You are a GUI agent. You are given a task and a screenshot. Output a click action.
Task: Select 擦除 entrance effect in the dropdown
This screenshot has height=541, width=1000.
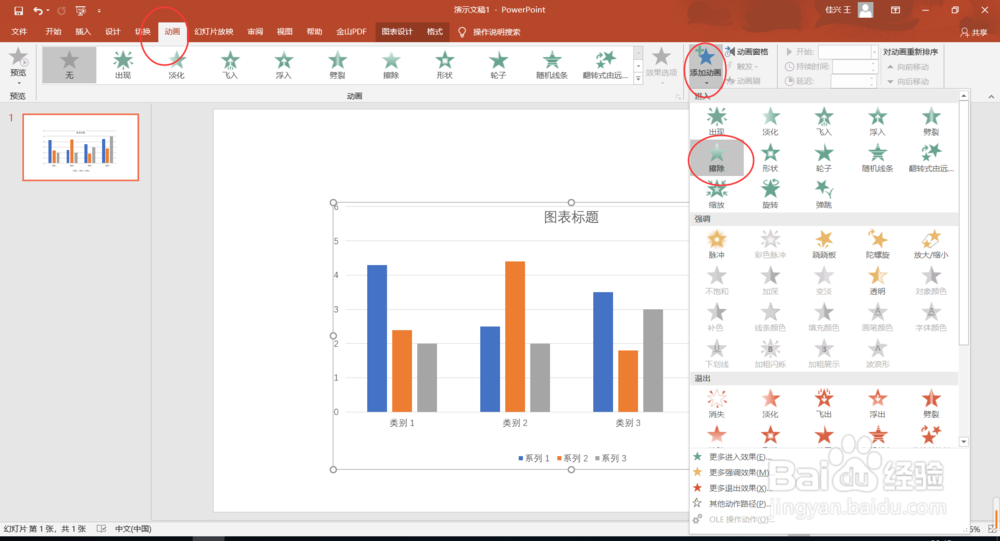coord(717,158)
